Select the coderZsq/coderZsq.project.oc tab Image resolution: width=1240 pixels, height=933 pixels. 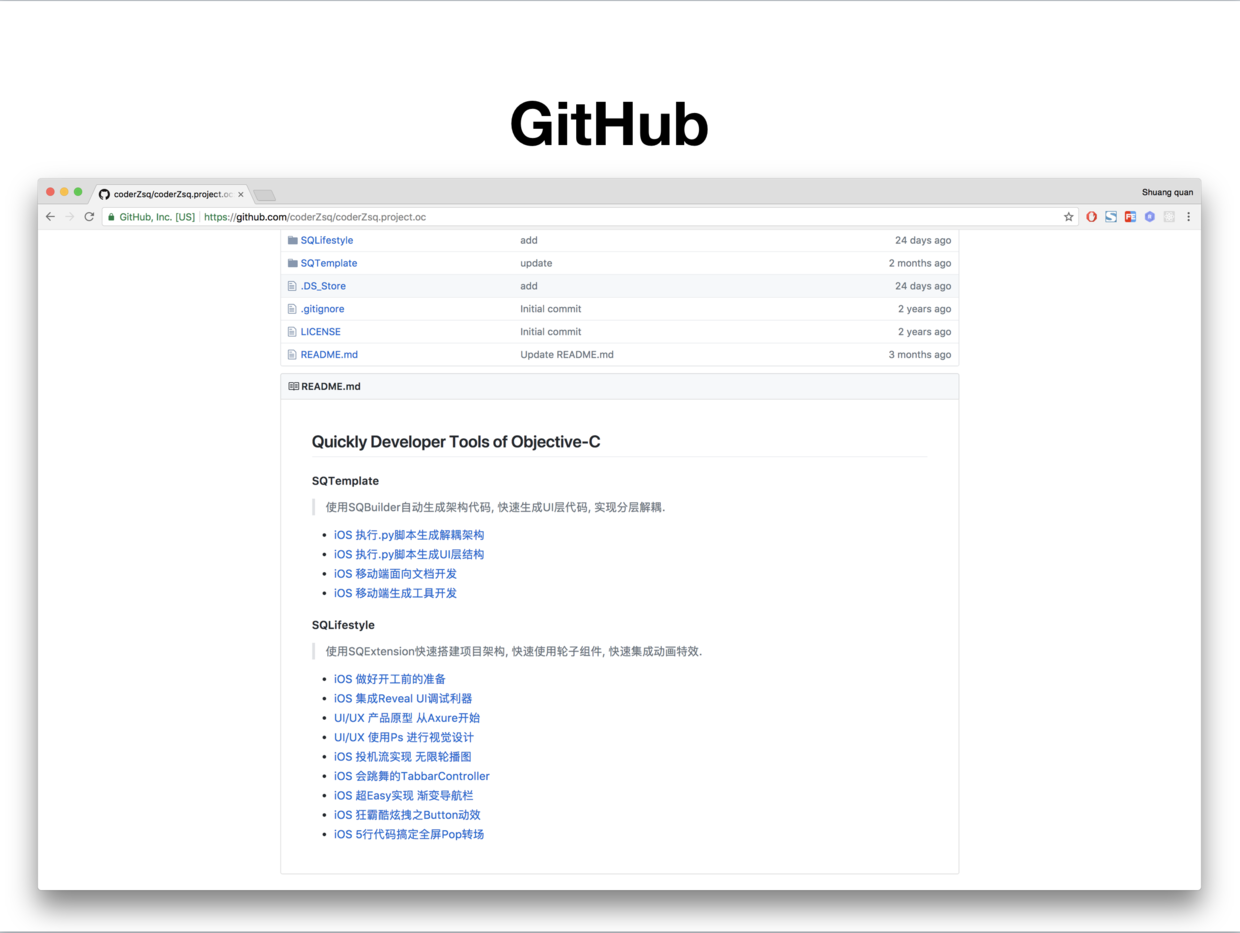173,194
